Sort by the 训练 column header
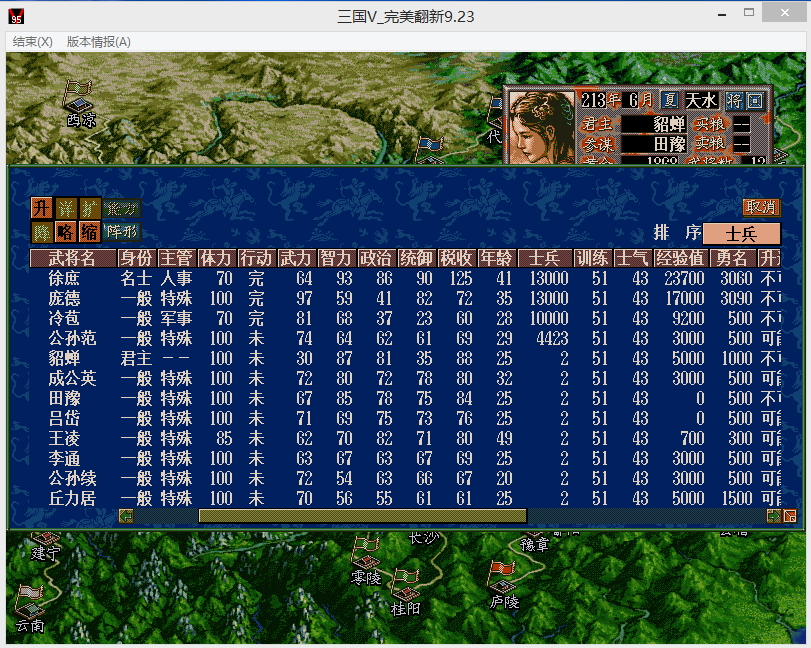This screenshot has height=648, width=811. [x=593, y=258]
